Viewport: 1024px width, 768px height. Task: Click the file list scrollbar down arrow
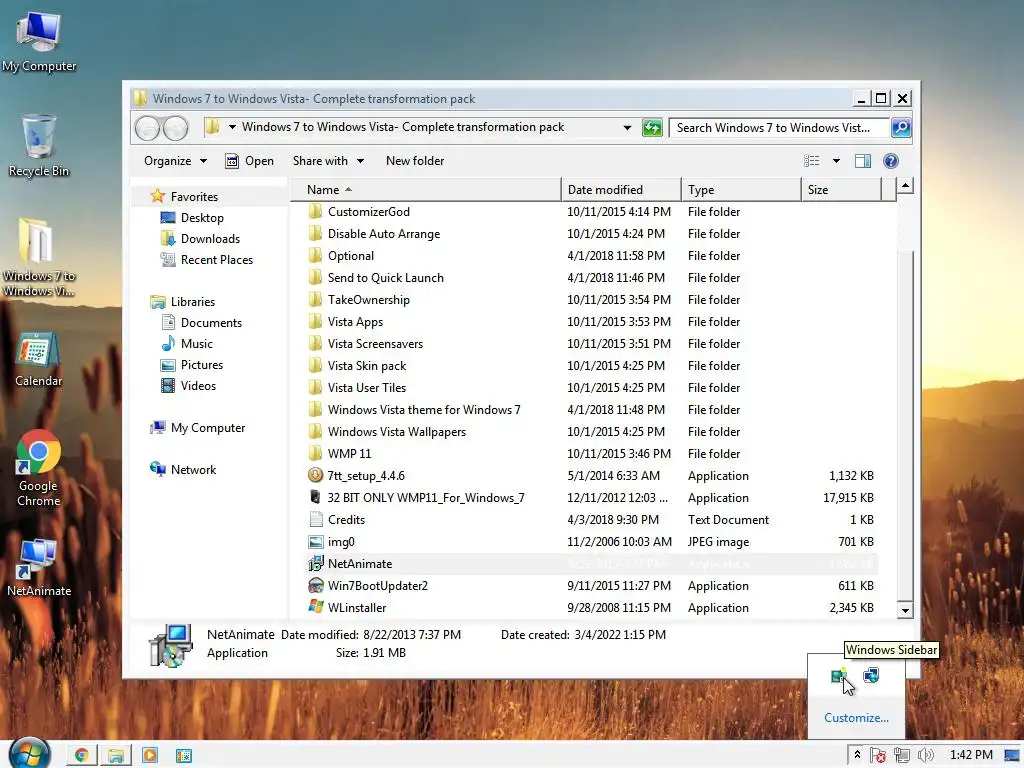904,611
